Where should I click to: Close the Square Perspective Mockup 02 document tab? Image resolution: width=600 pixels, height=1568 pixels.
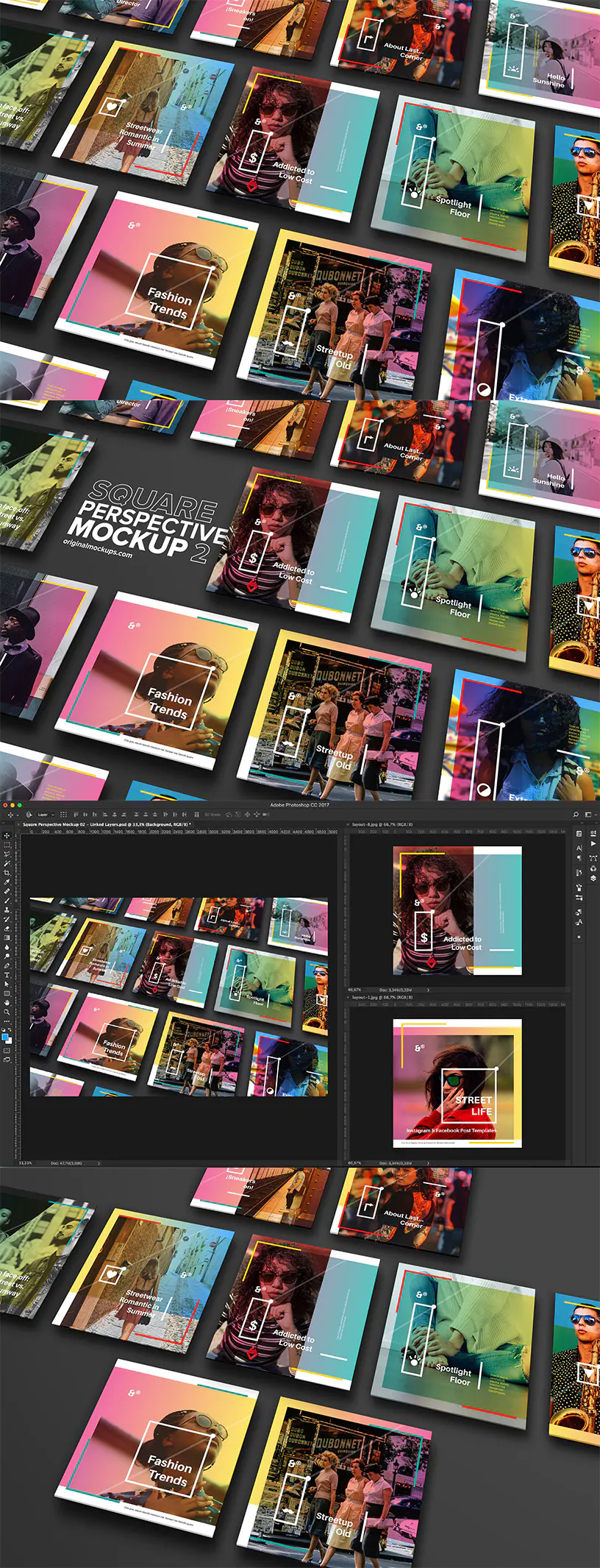[18, 824]
